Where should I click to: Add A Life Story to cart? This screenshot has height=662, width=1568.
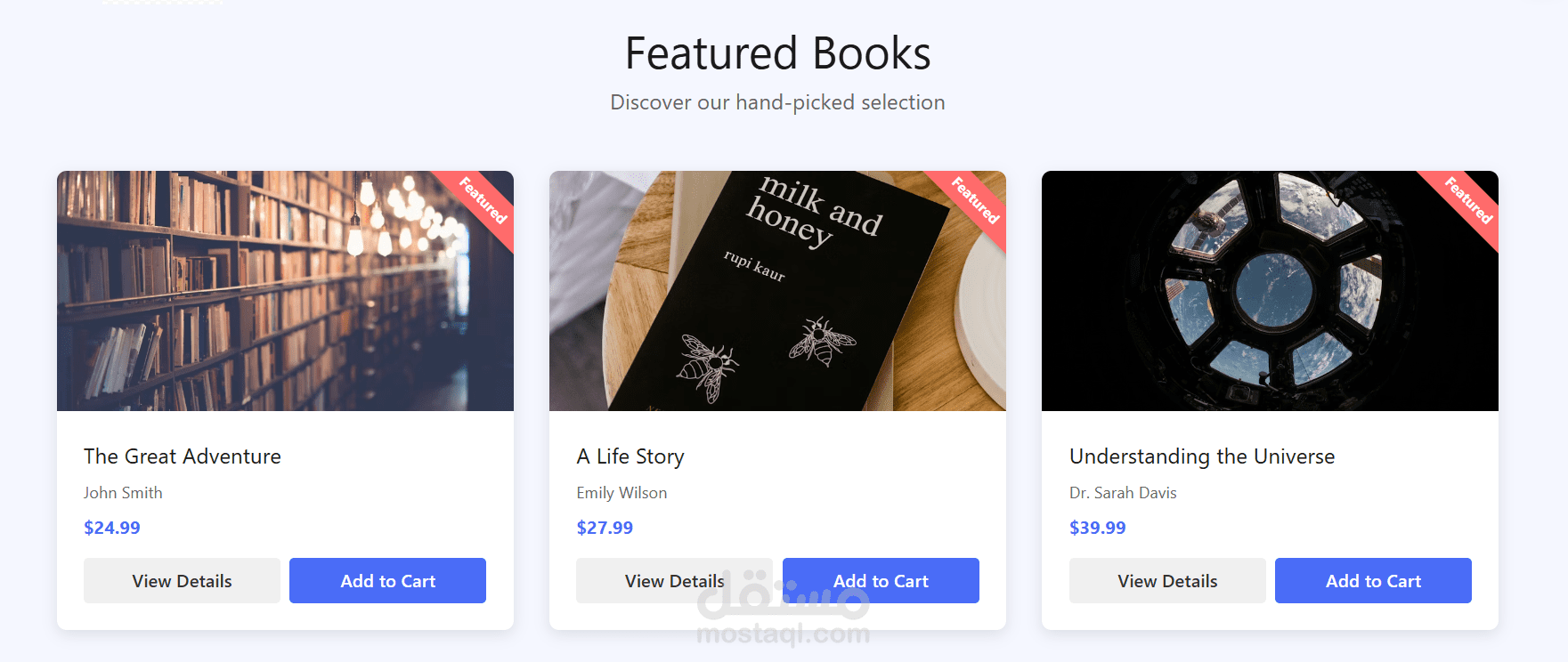[x=881, y=581]
